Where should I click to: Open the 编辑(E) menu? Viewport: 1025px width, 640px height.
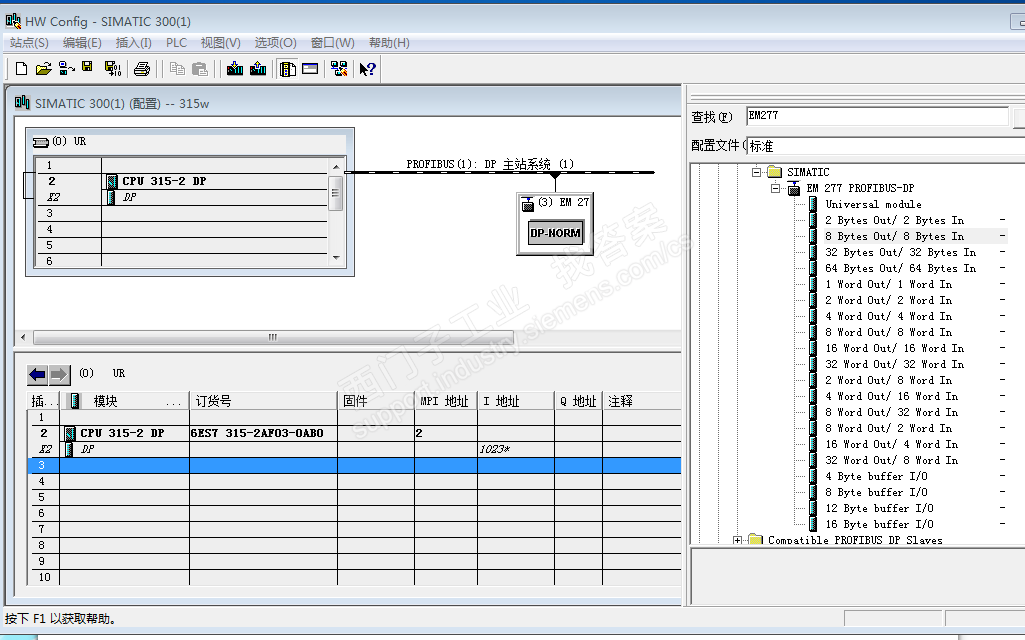[x=82, y=42]
